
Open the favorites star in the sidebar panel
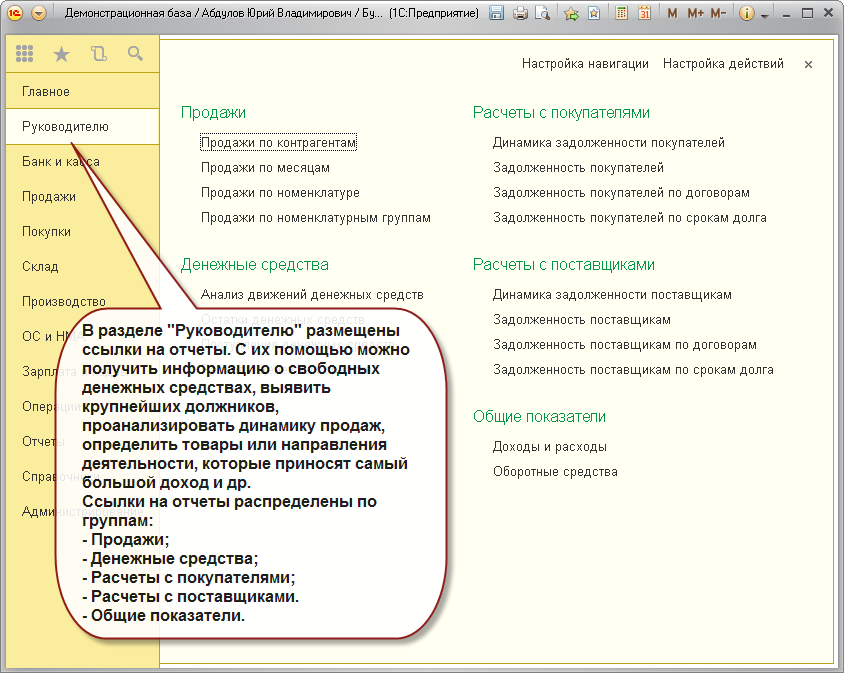pos(61,54)
